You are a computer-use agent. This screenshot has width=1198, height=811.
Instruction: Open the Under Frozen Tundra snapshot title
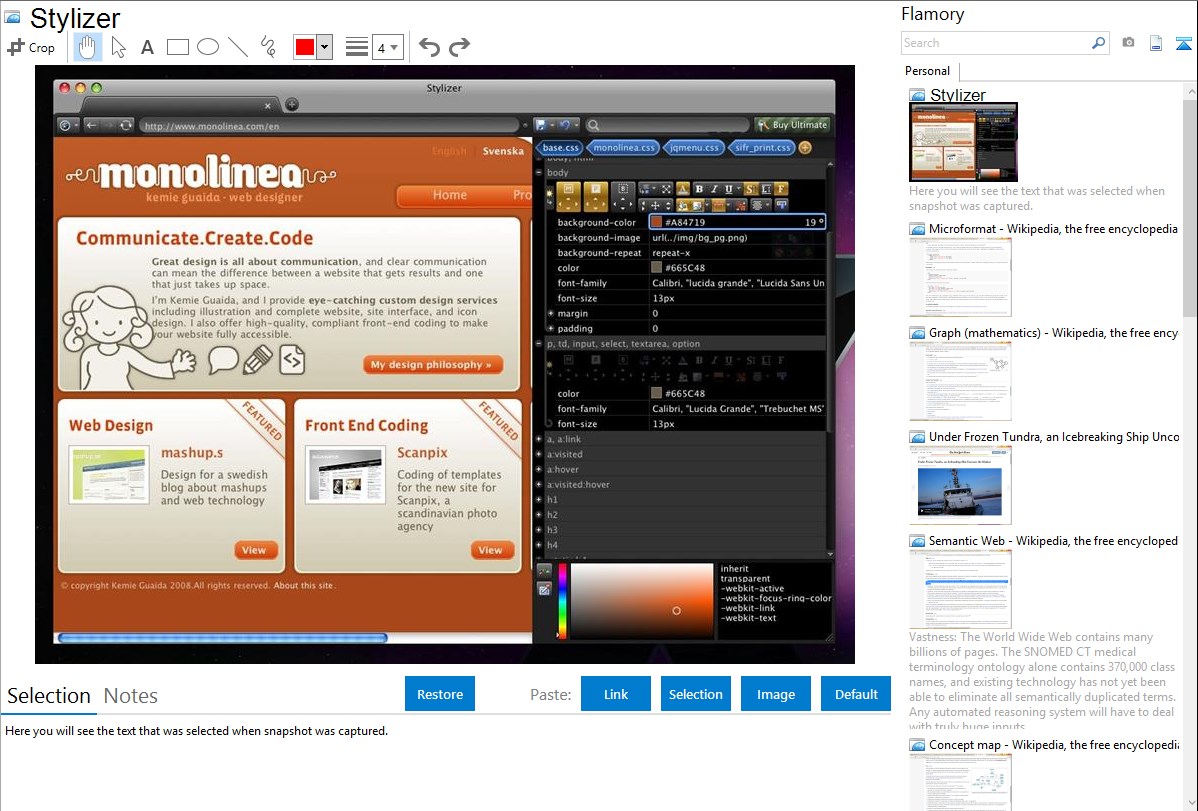coord(1054,436)
